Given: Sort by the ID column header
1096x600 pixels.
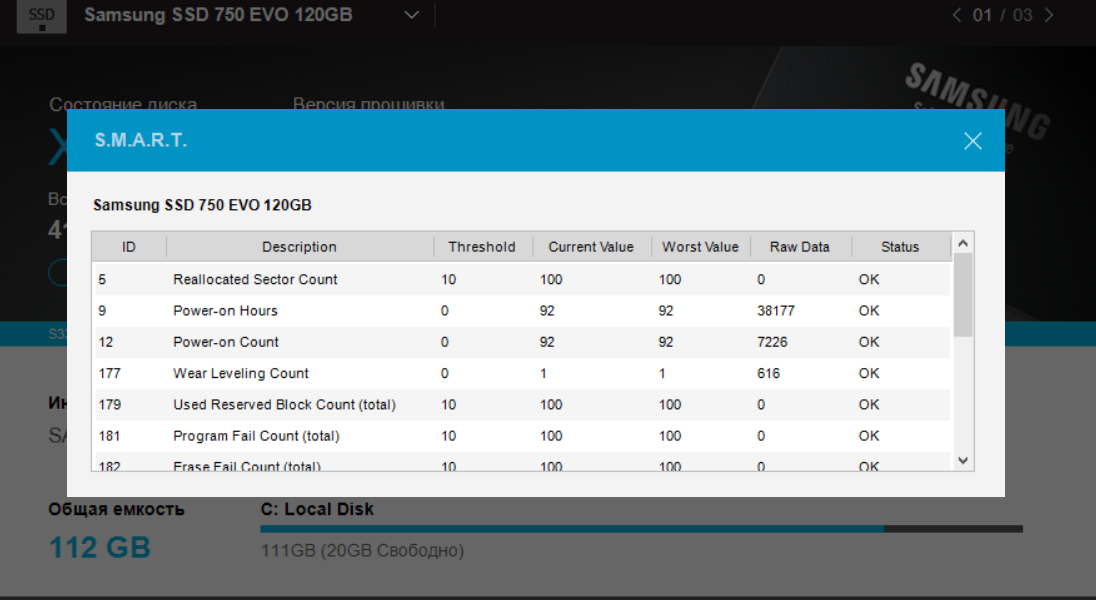Looking at the screenshot, I should [x=129, y=247].
